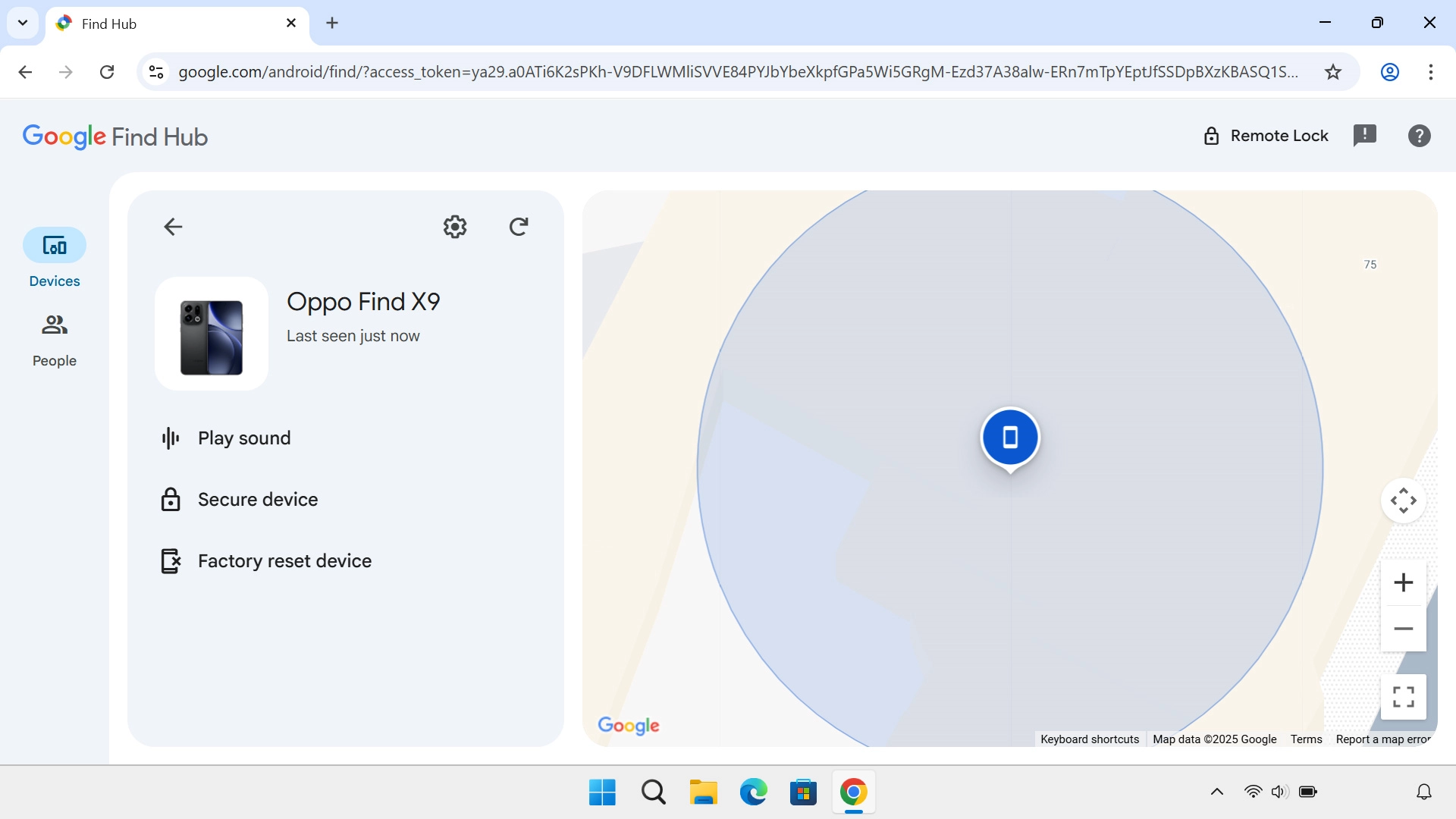This screenshot has height=819, width=1456.
Task: Refresh the device location
Action: point(519,227)
